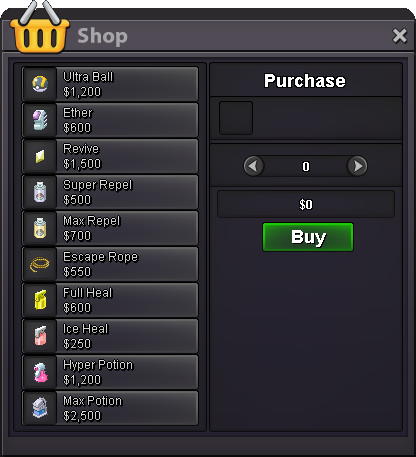Decrease quantity with the left arrow
The width and height of the screenshot is (416, 457).
[254, 166]
